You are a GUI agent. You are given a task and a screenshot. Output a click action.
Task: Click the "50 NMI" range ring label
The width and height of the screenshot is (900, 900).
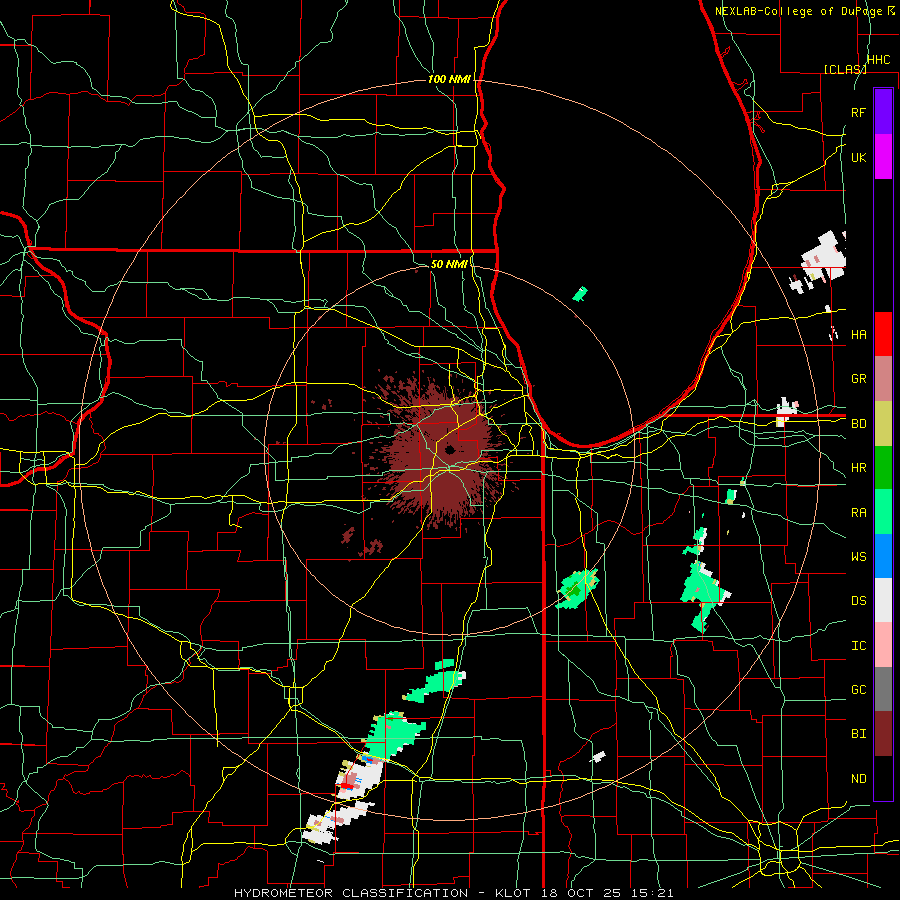point(449,264)
